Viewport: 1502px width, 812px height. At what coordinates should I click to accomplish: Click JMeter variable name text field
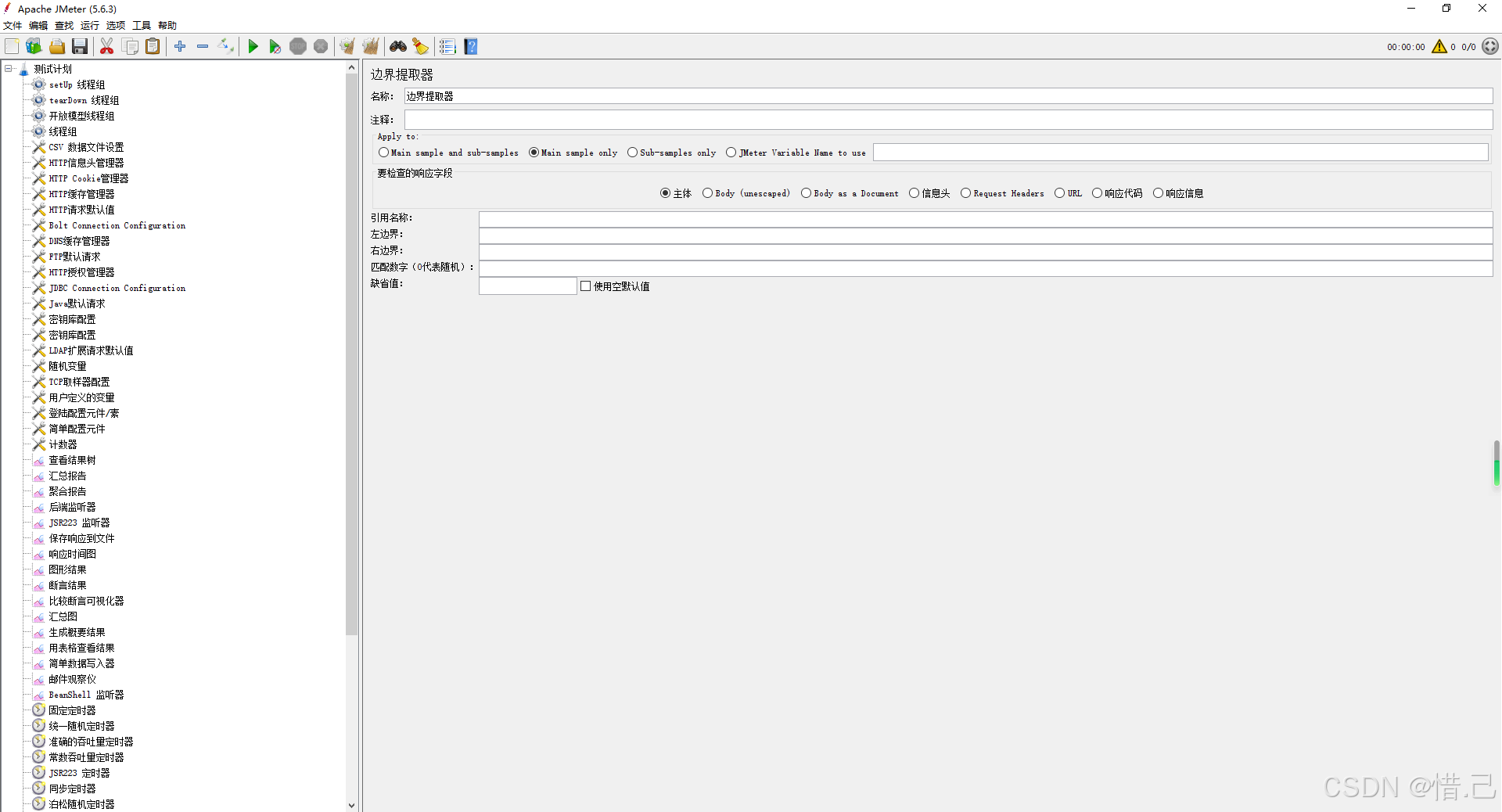click(x=1180, y=153)
